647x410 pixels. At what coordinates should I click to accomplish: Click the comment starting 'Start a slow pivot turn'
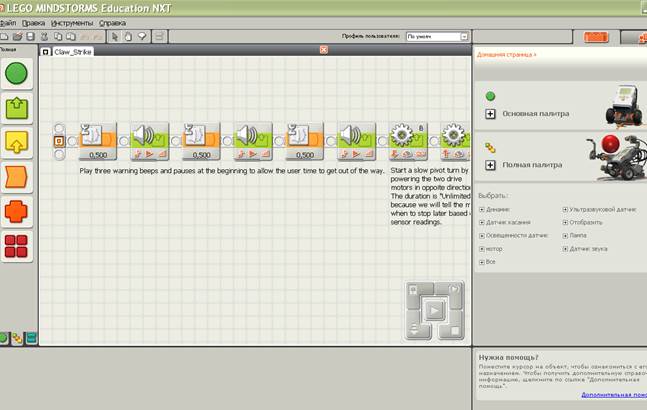click(x=430, y=196)
